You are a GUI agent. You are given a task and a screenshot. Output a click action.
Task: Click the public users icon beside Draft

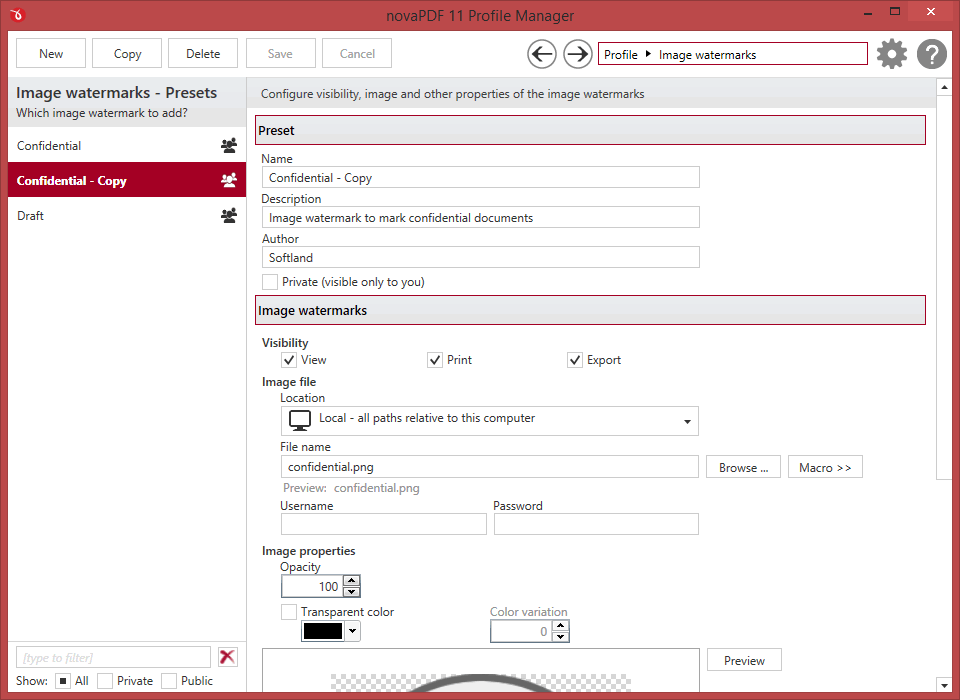pos(229,216)
